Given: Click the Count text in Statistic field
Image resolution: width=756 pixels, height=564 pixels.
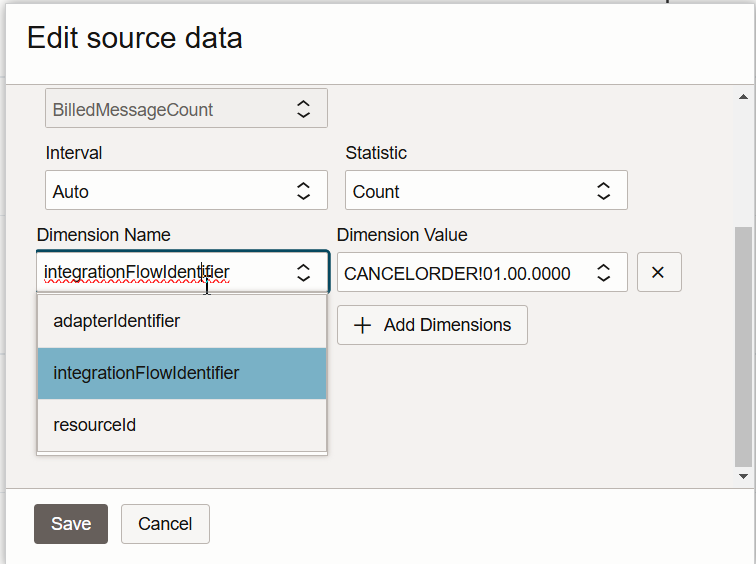Looking at the screenshot, I should [x=376, y=191].
